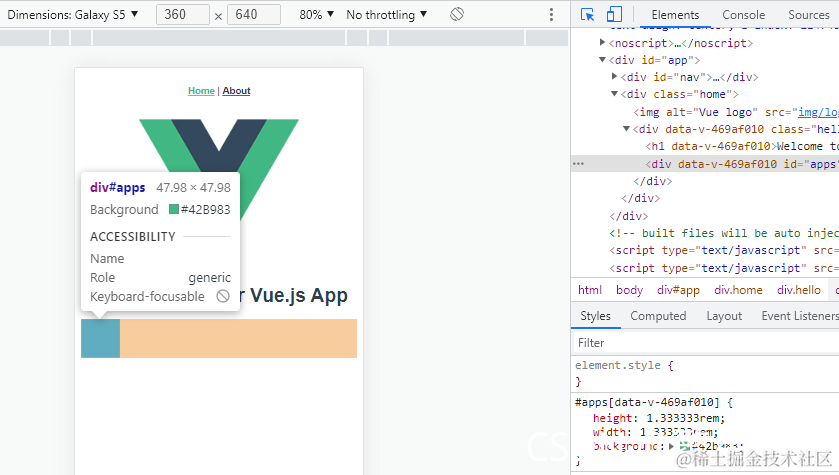The image size is (839, 475).
Task: Open the Layout pane tab
Action: (x=724, y=316)
